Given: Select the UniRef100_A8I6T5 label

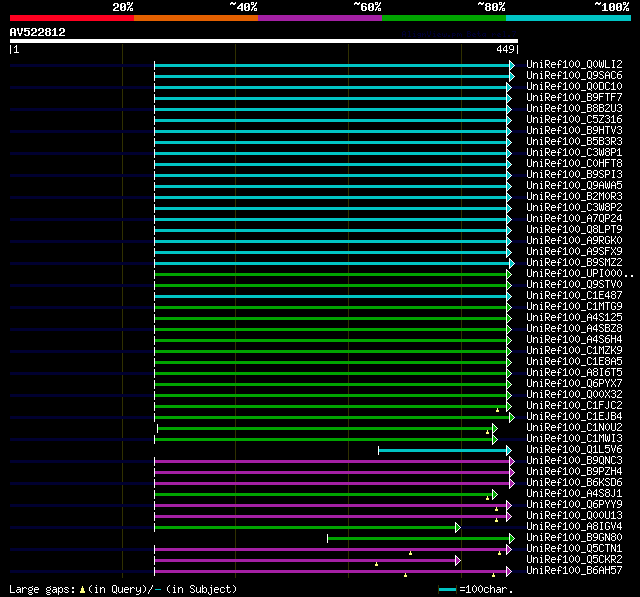Looking at the screenshot, I should click(x=574, y=373).
